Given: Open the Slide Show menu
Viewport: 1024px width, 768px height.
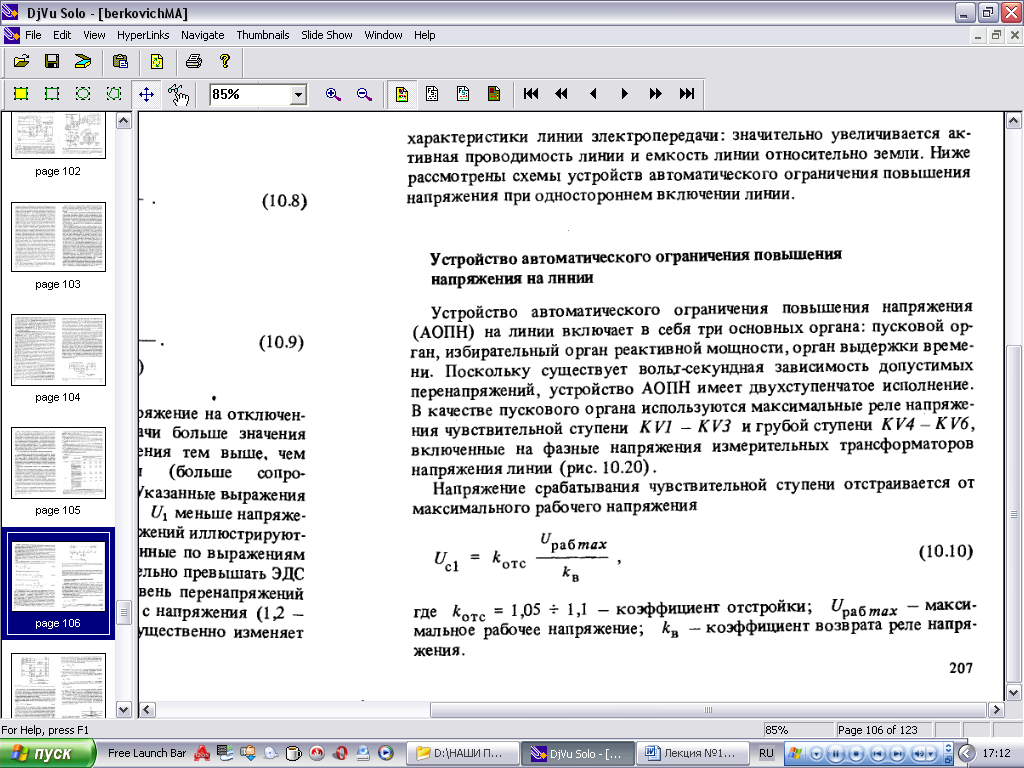Looking at the screenshot, I should (x=327, y=35).
